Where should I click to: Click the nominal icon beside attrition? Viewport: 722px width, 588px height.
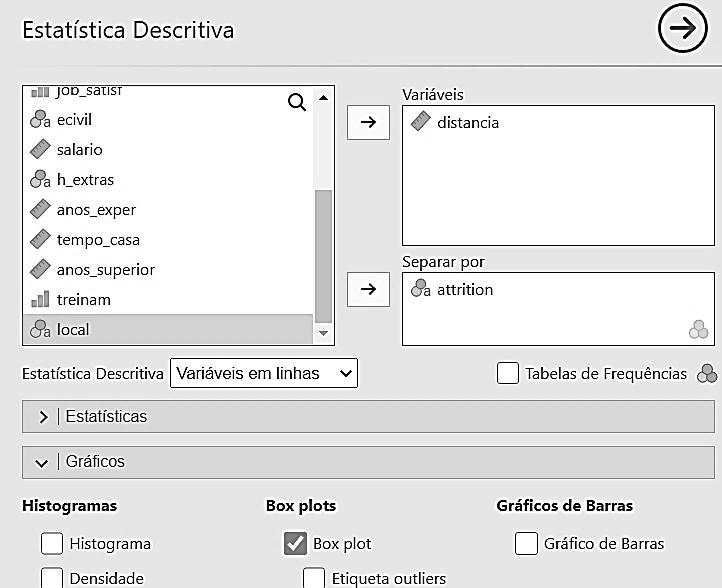click(x=420, y=290)
